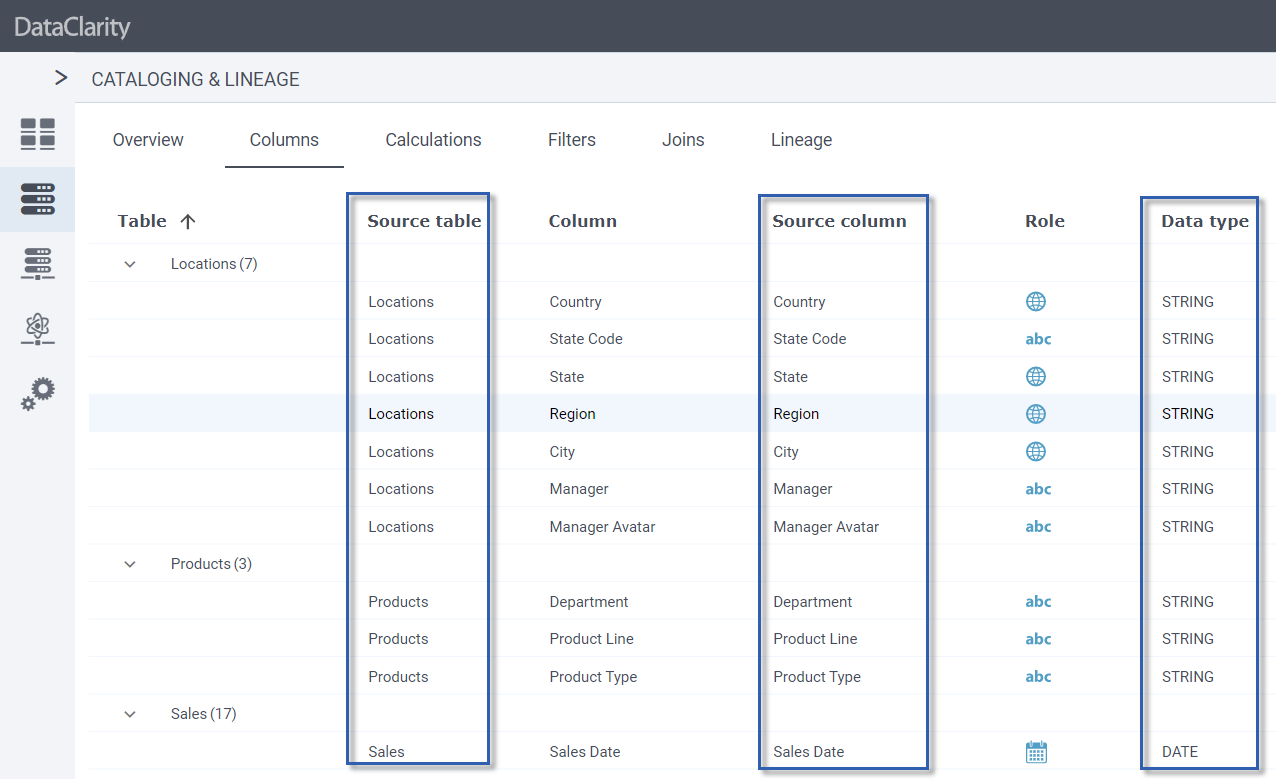The image size is (1276, 779).
Task: Click the Product Type cell in Column
Action: [x=593, y=677]
